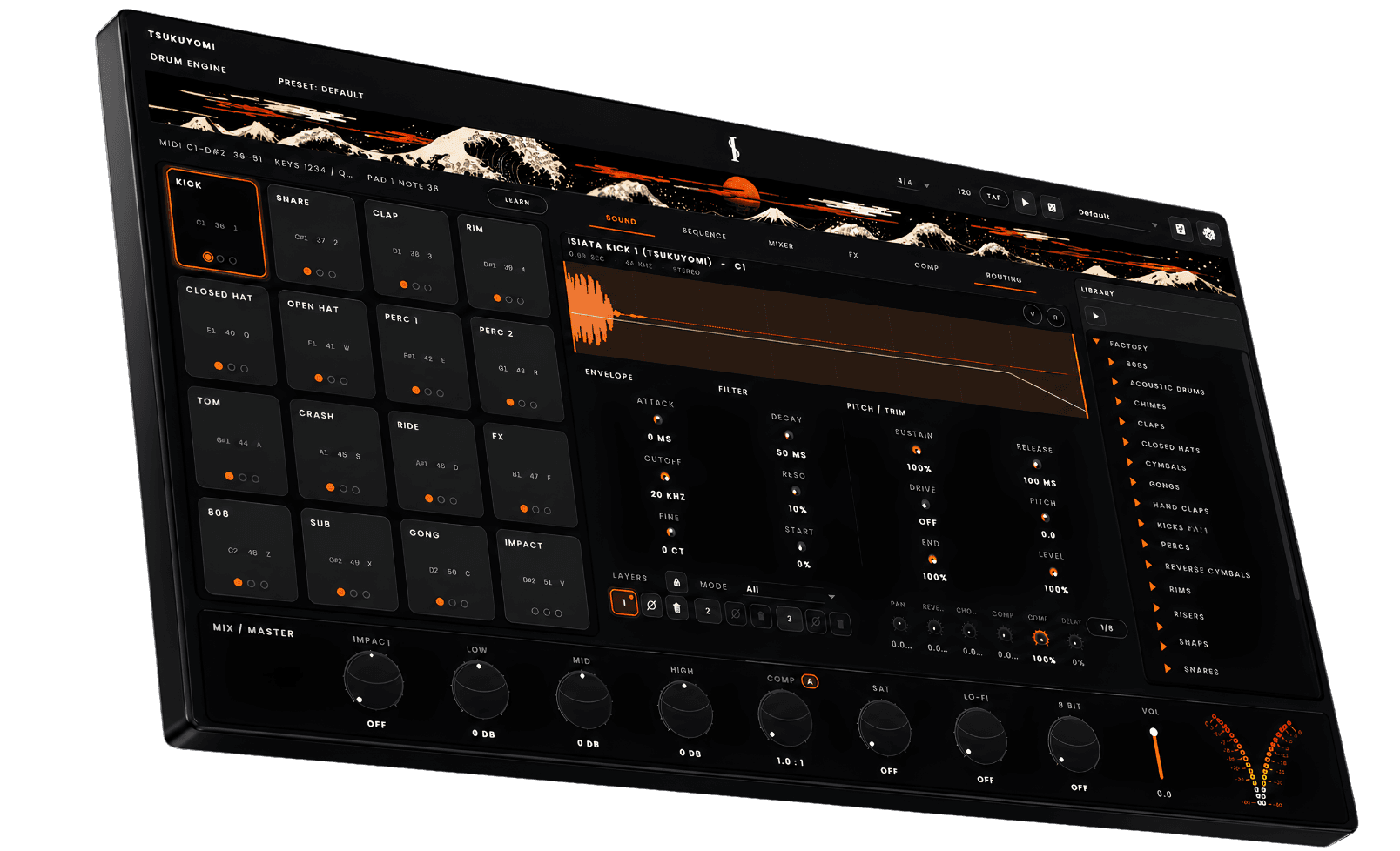Screen dimensions: 1400x851
Task: Click the Chorus send mini knob
Action: 969,631
